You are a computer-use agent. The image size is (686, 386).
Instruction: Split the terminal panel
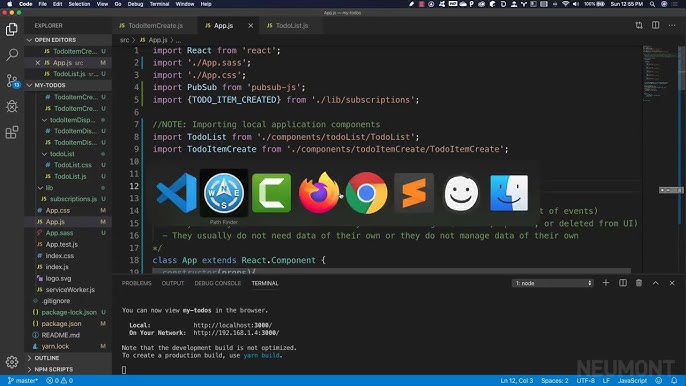[623, 283]
